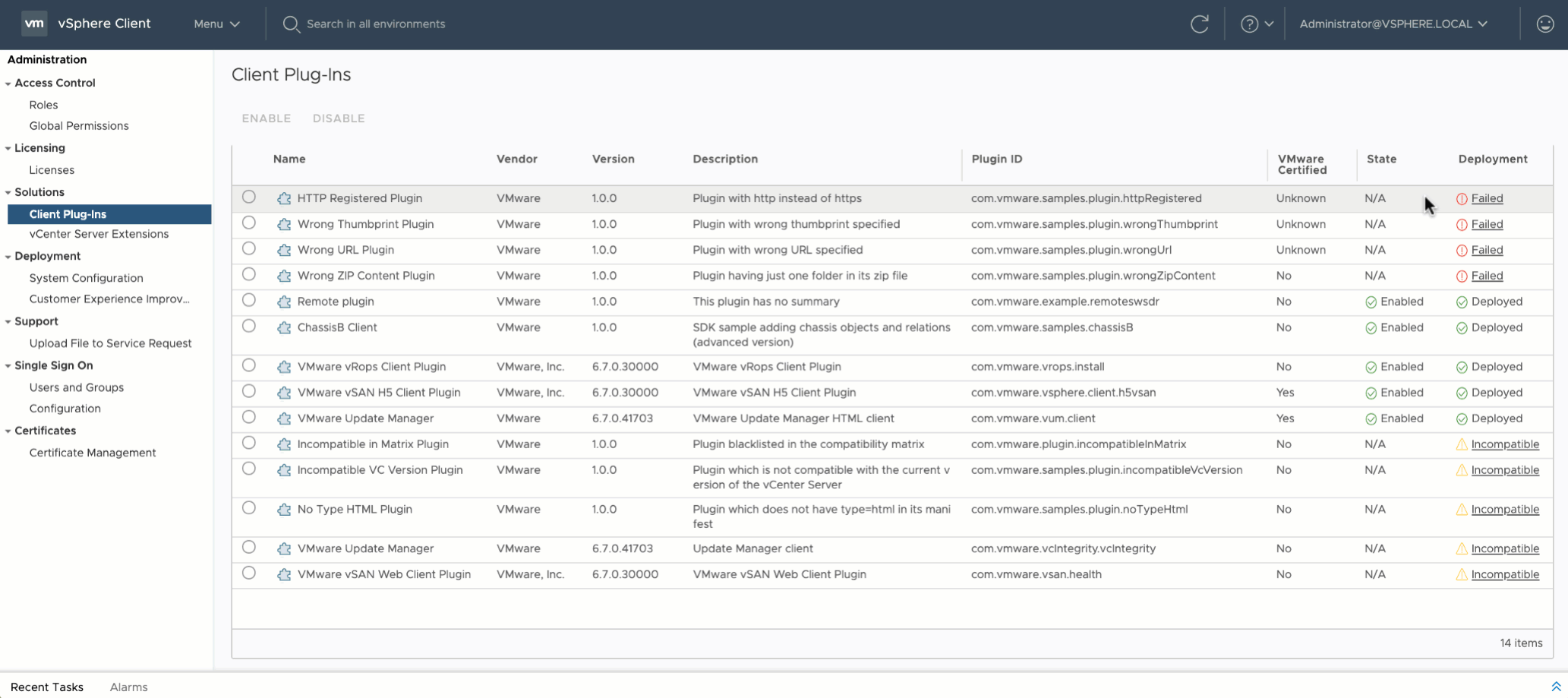This screenshot has height=698, width=1568.
Task: Click the warning icon for No Type HTML Plugin
Action: (x=1461, y=510)
